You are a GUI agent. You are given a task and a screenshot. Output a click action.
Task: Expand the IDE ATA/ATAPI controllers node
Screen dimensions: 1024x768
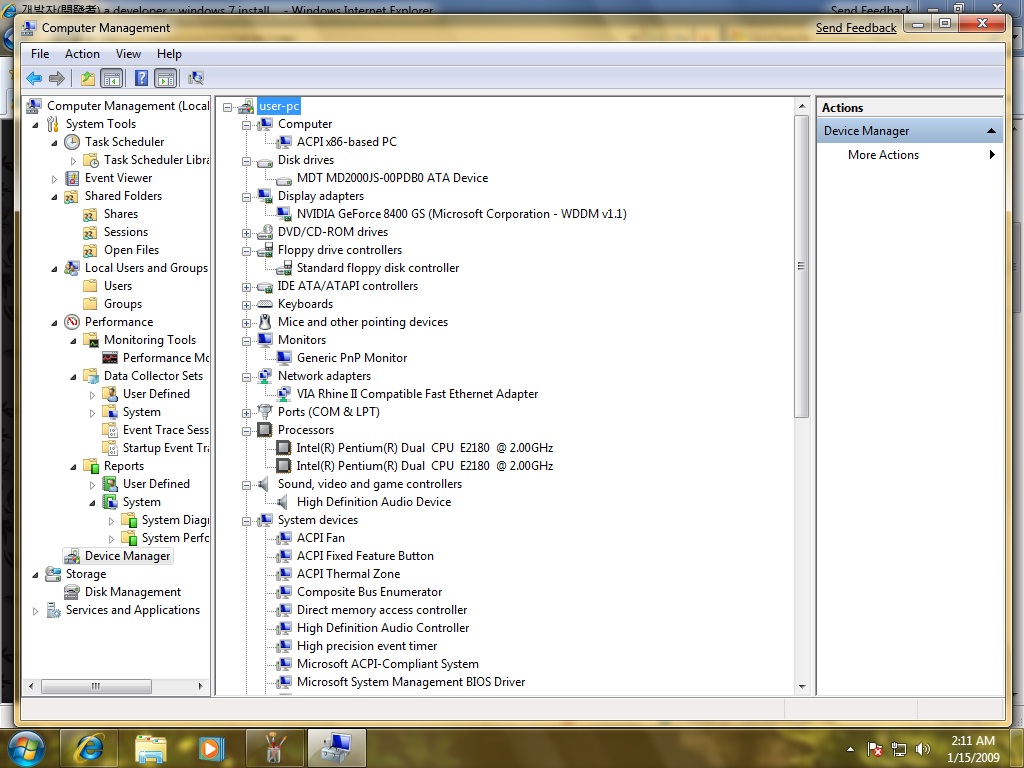[246, 287]
